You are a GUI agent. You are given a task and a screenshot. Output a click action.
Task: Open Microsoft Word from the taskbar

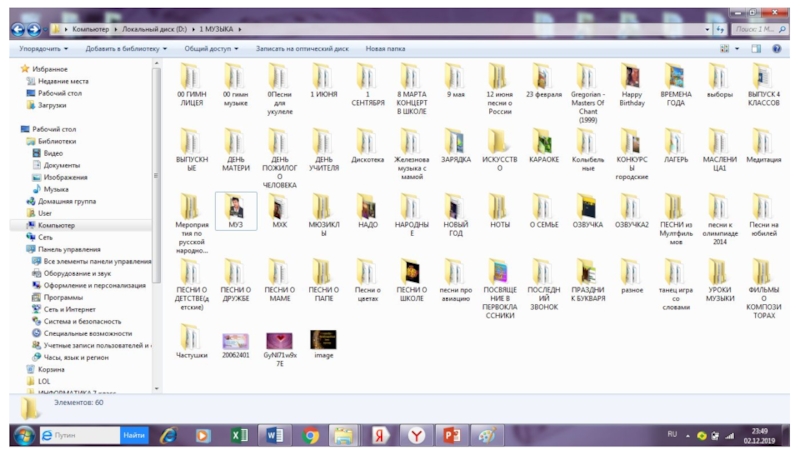pos(274,435)
